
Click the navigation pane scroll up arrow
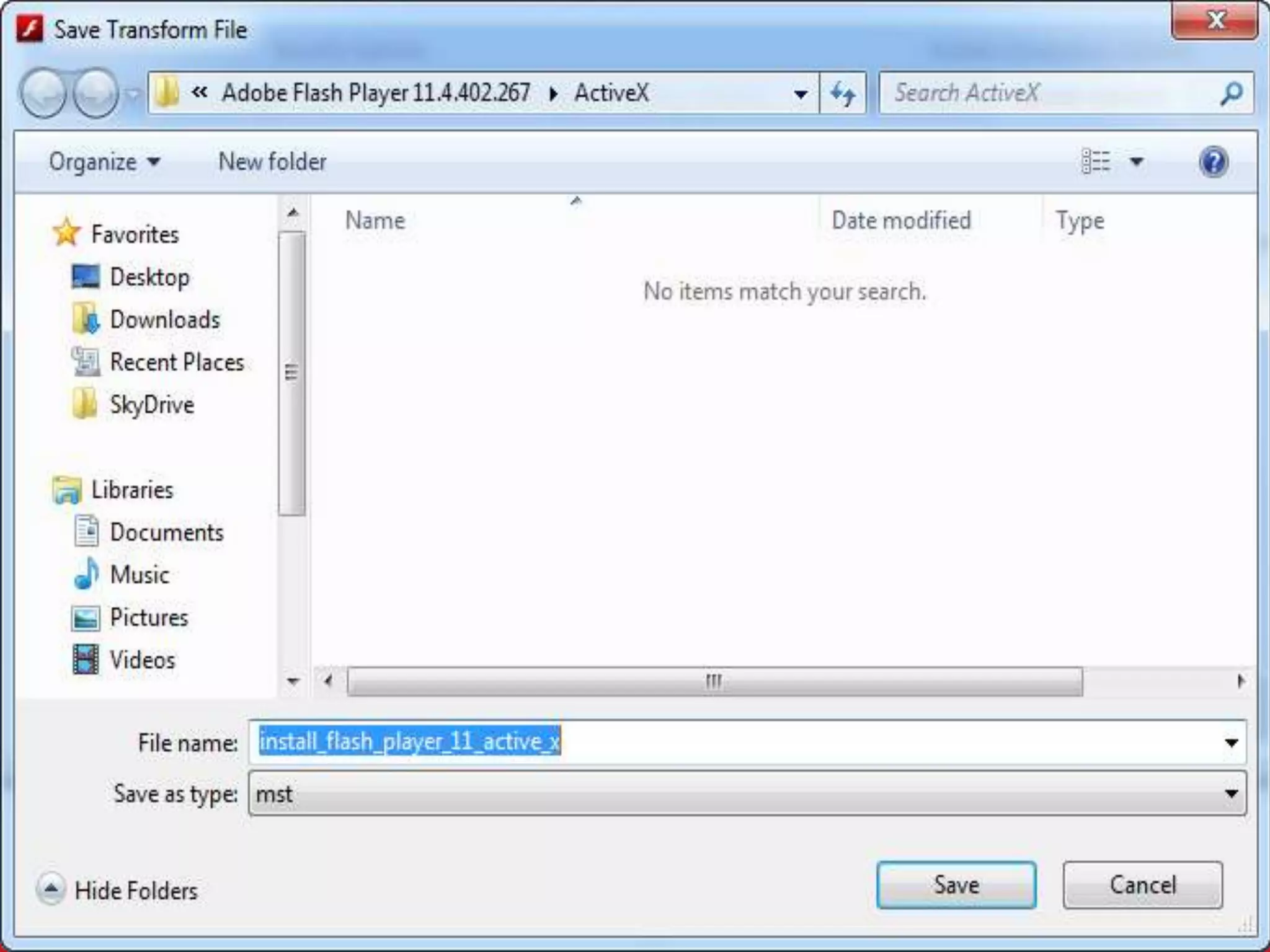tap(293, 213)
